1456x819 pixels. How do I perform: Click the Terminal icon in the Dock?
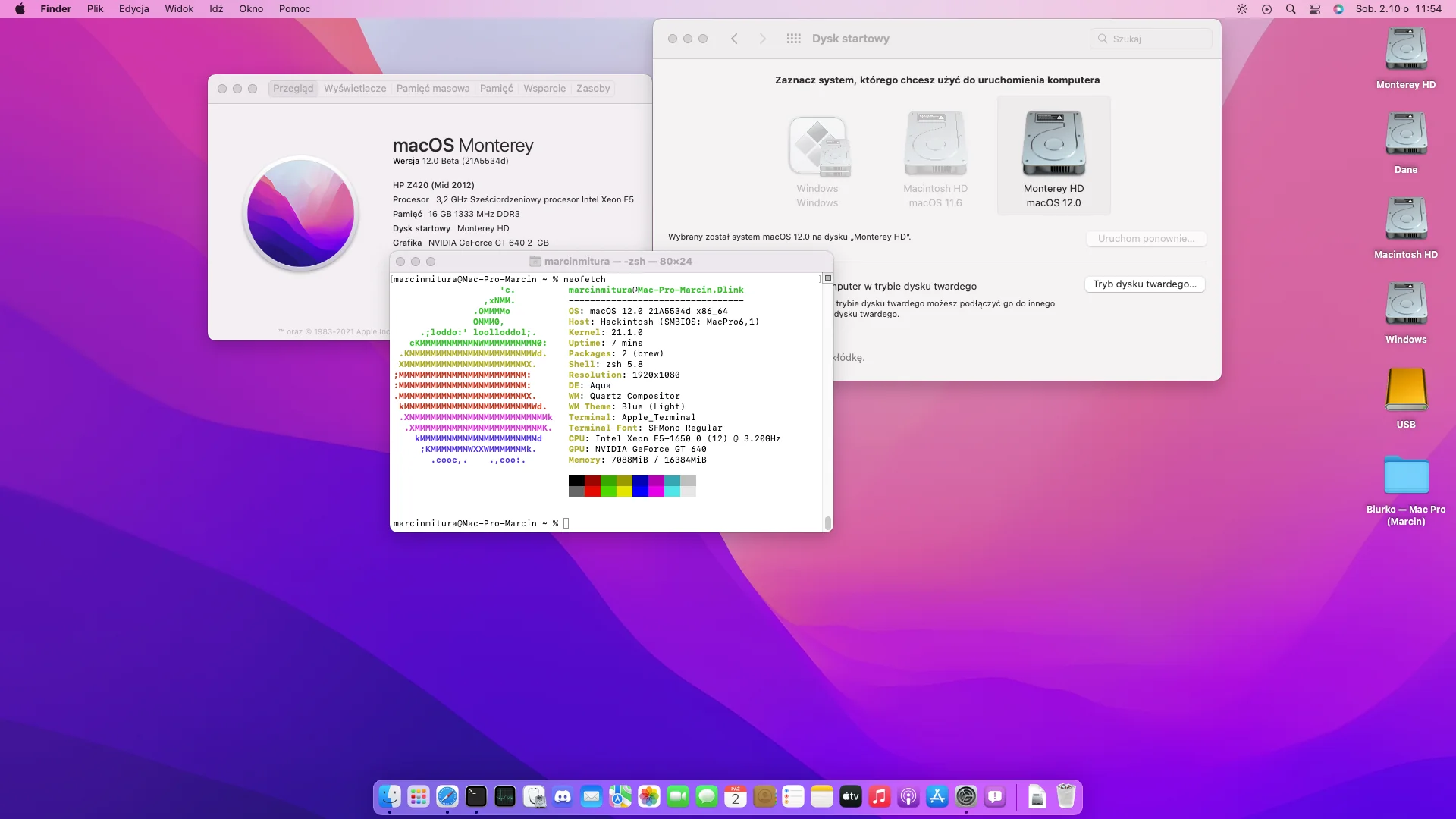tap(476, 796)
